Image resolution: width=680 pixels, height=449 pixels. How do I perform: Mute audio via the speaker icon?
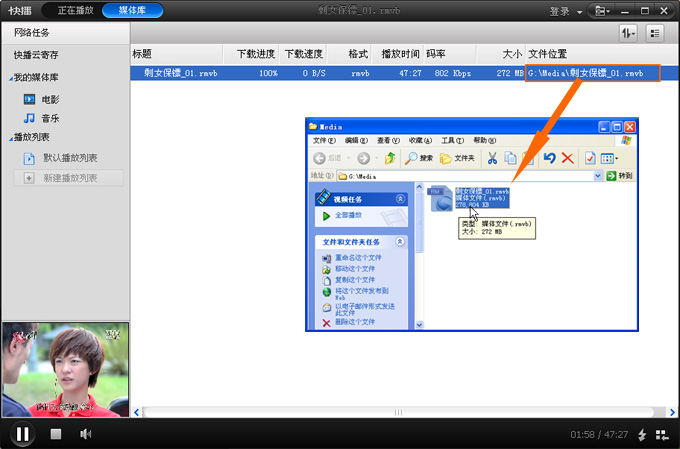click(86, 434)
